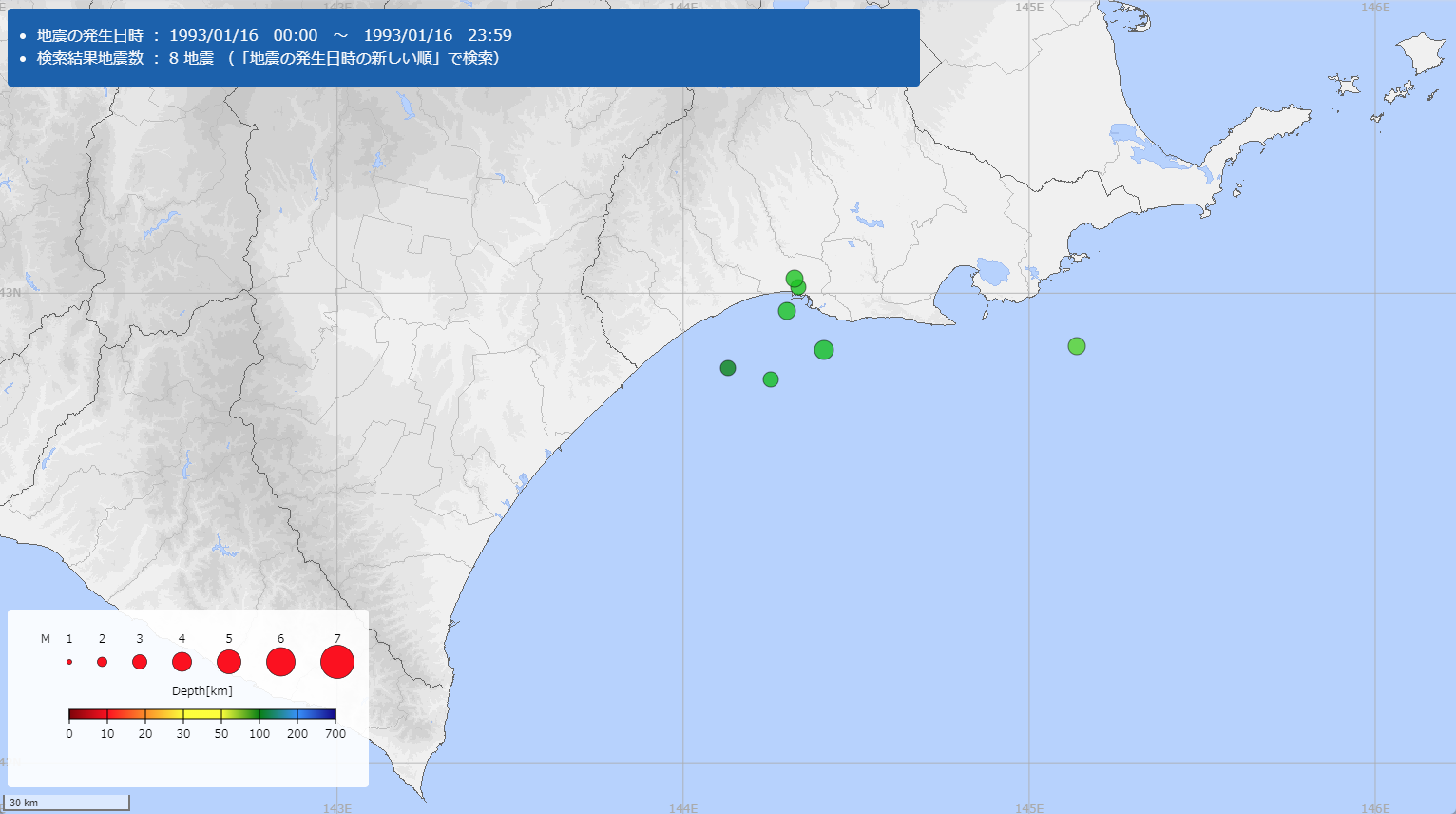Select the magnitude 2 legend circle
Image resolution: width=1456 pixels, height=814 pixels.
(102, 662)
